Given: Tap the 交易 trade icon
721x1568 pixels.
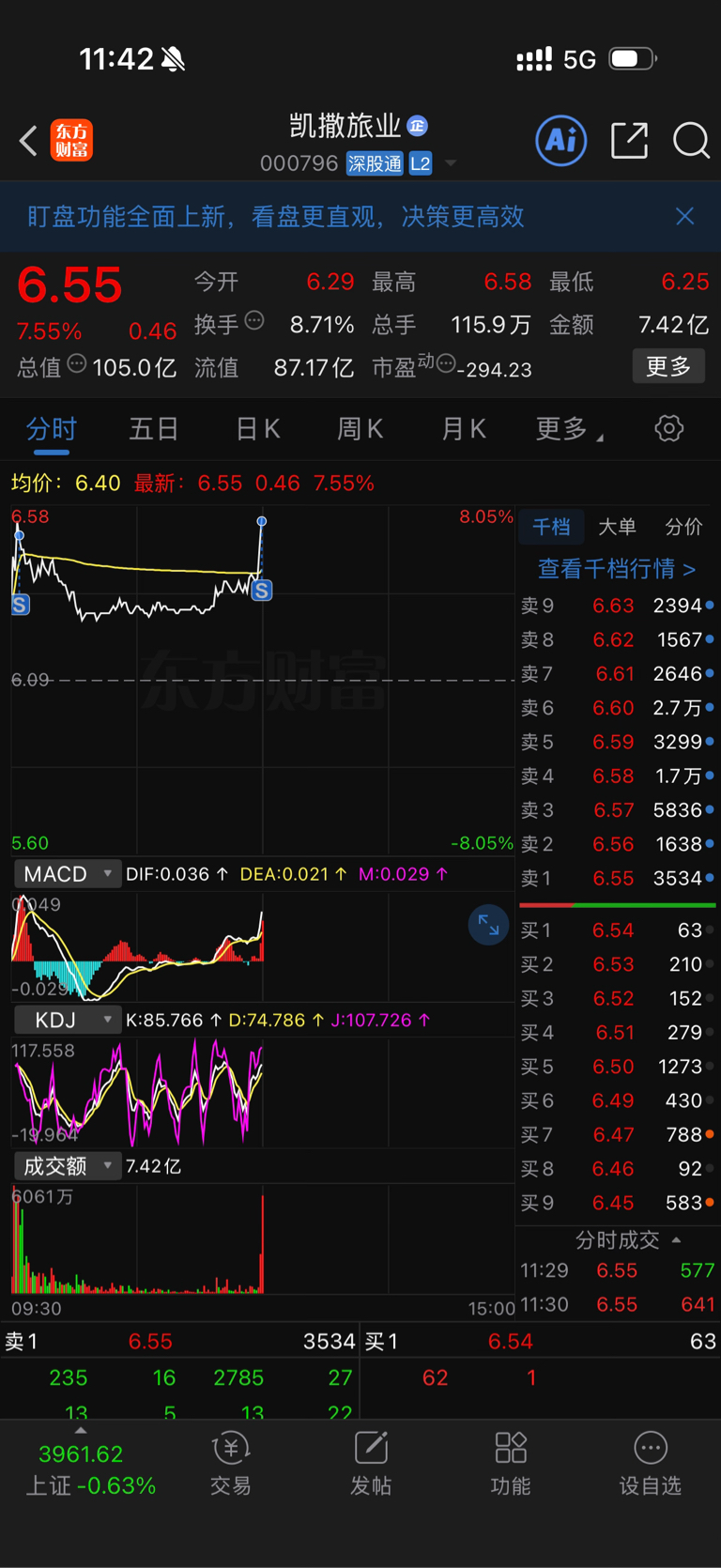Looking at the screenshot, I should pos(231,1463).
